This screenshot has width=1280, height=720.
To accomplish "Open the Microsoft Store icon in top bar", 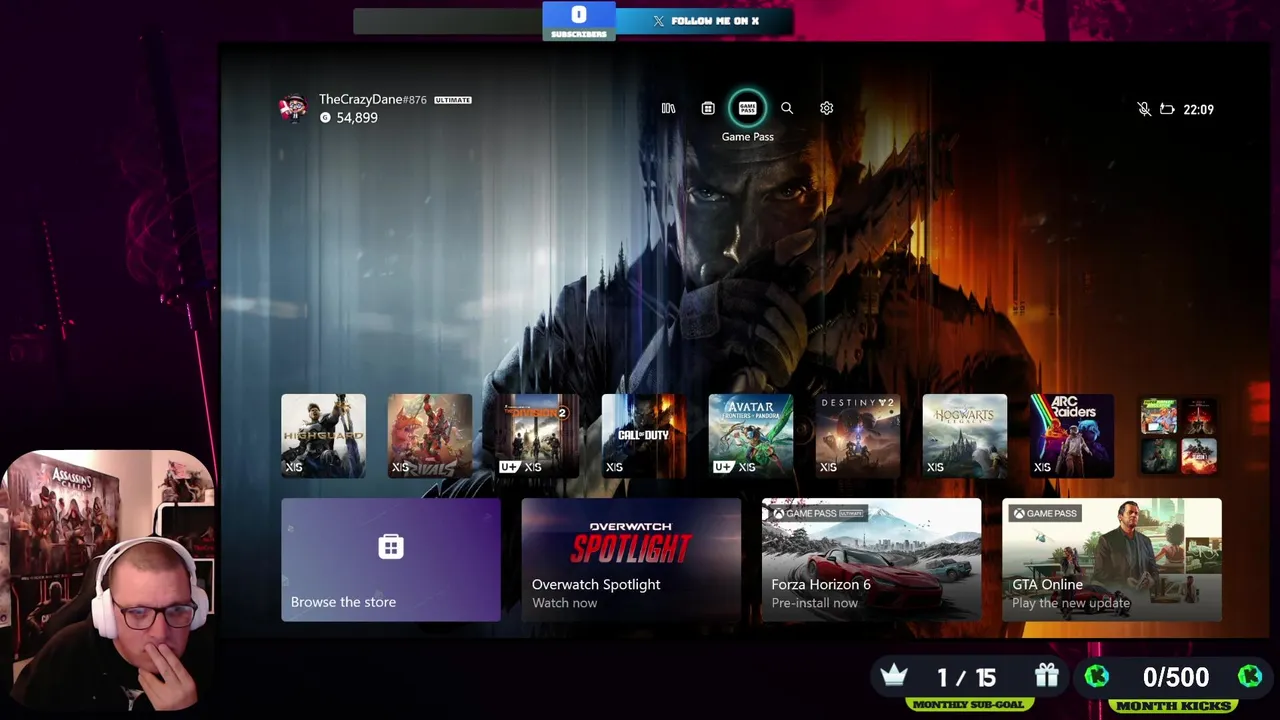I will (708, 108).
